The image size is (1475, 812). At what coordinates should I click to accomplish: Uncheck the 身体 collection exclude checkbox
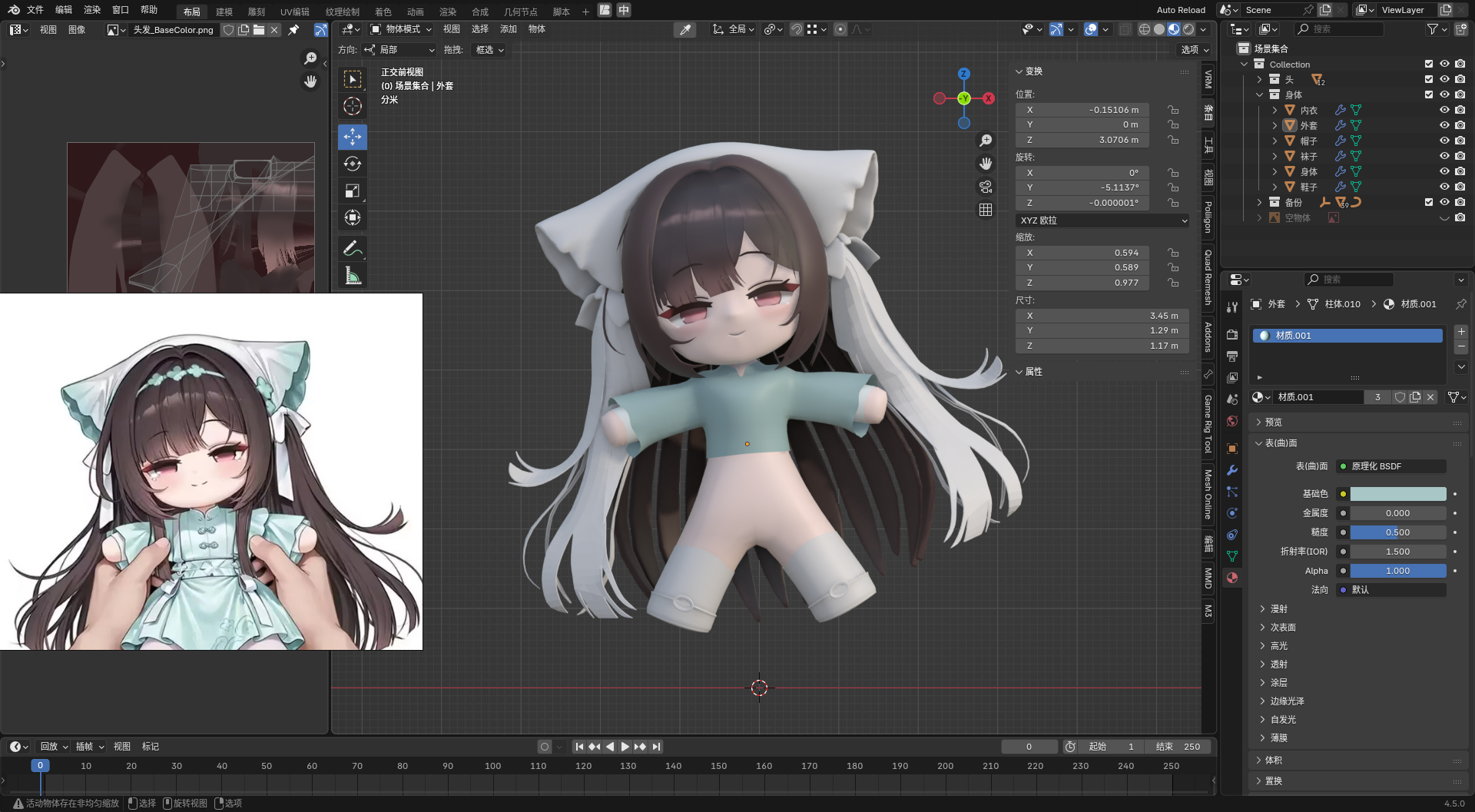(1429, 94)
